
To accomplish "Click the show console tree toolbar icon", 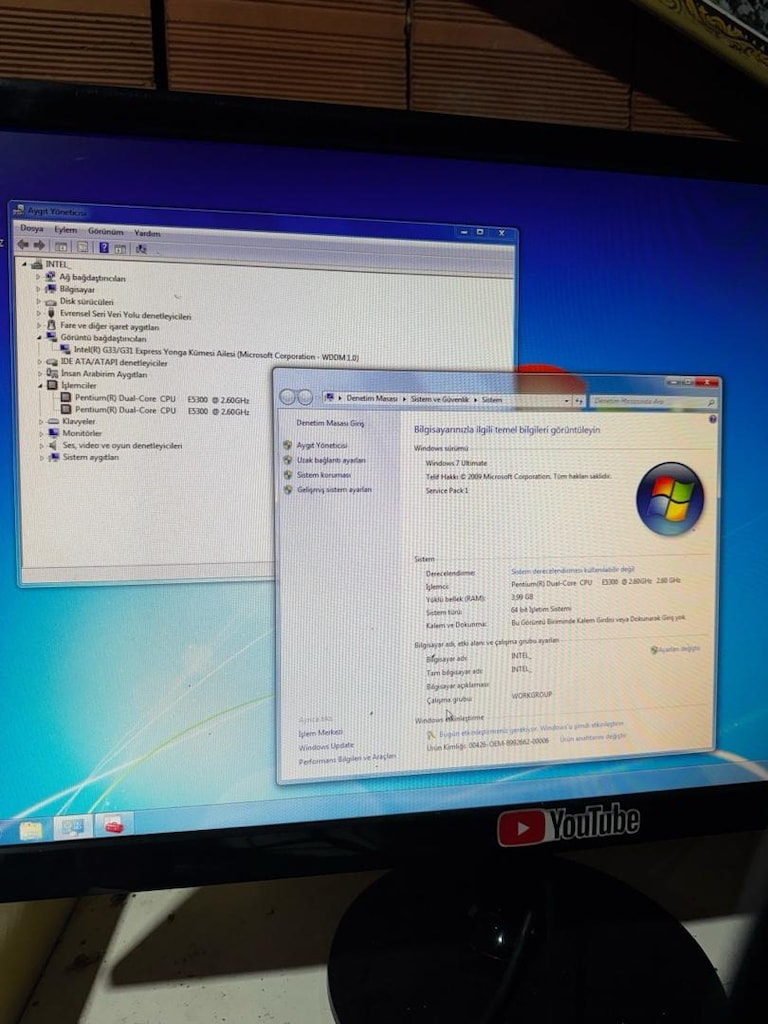I will pos(61,247).
